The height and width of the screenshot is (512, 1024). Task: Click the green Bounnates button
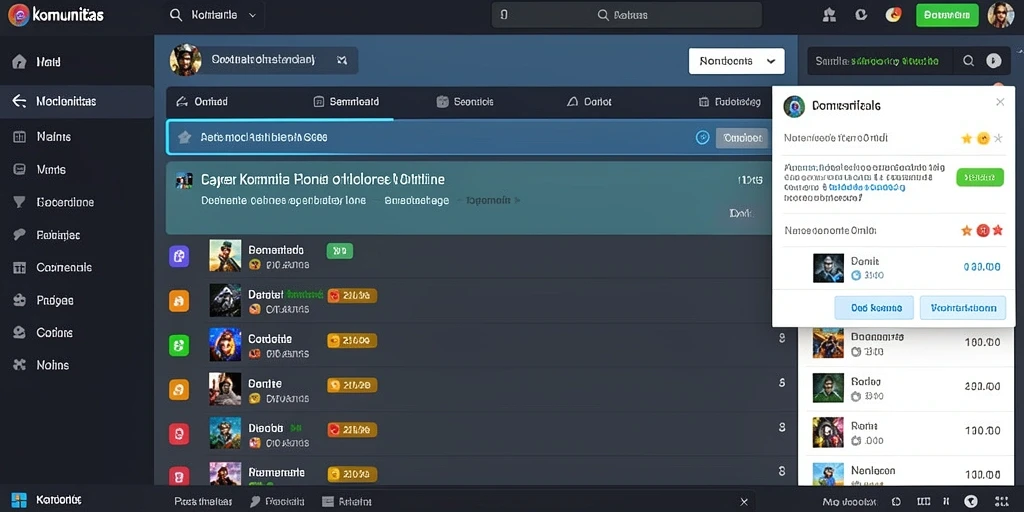pos(947,15)
